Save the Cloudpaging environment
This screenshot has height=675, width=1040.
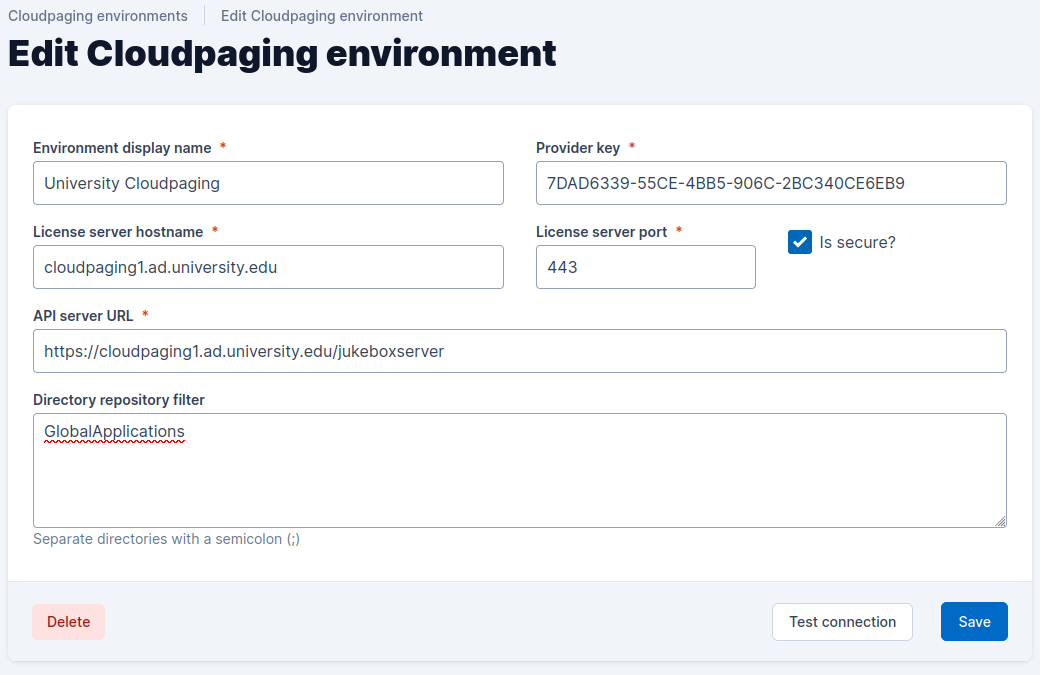tap(973, 621)
